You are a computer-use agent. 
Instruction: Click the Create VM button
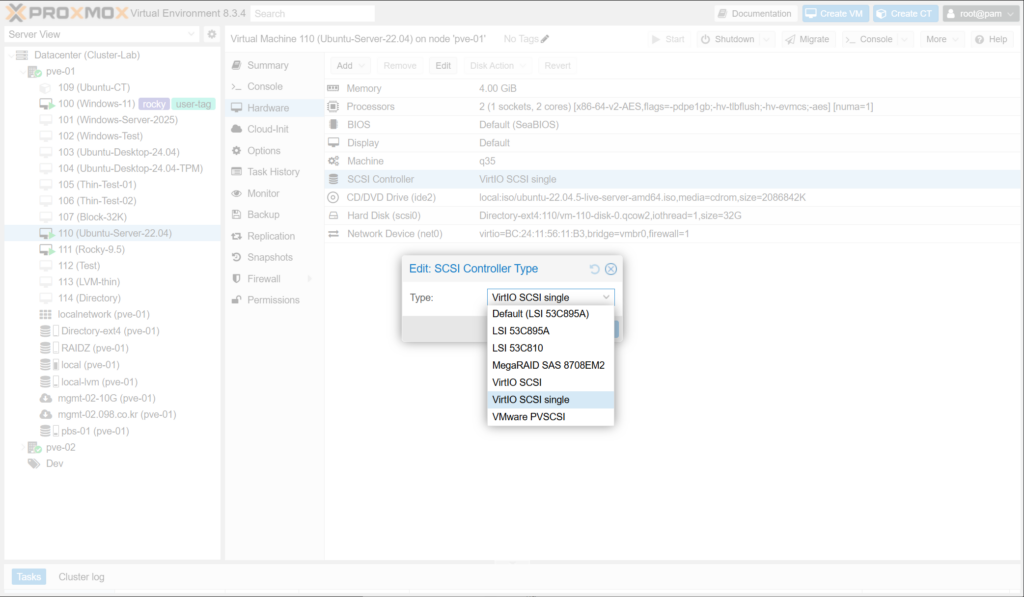click(837, 13)
